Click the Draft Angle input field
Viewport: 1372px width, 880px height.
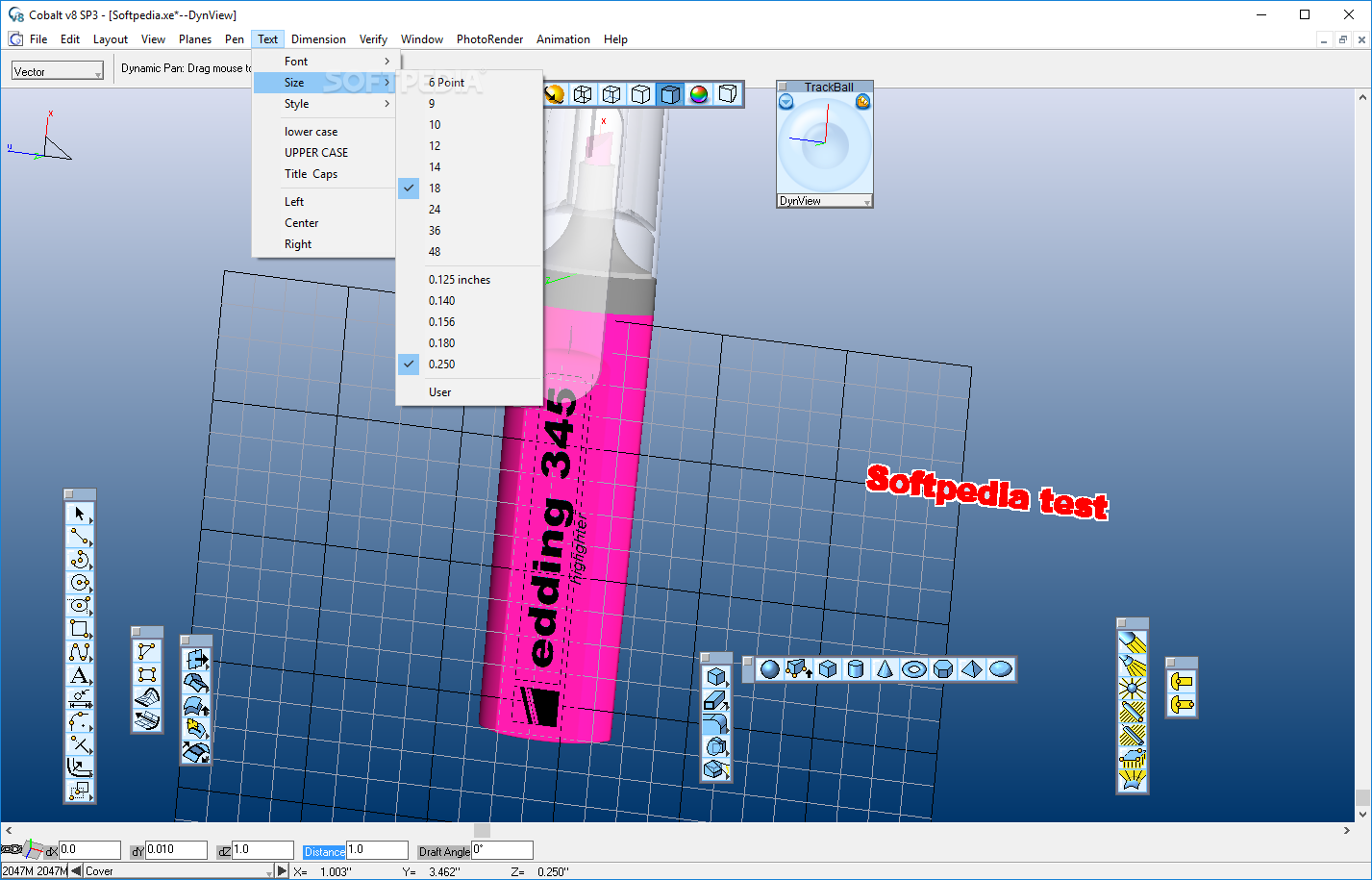tap(502, 850)
